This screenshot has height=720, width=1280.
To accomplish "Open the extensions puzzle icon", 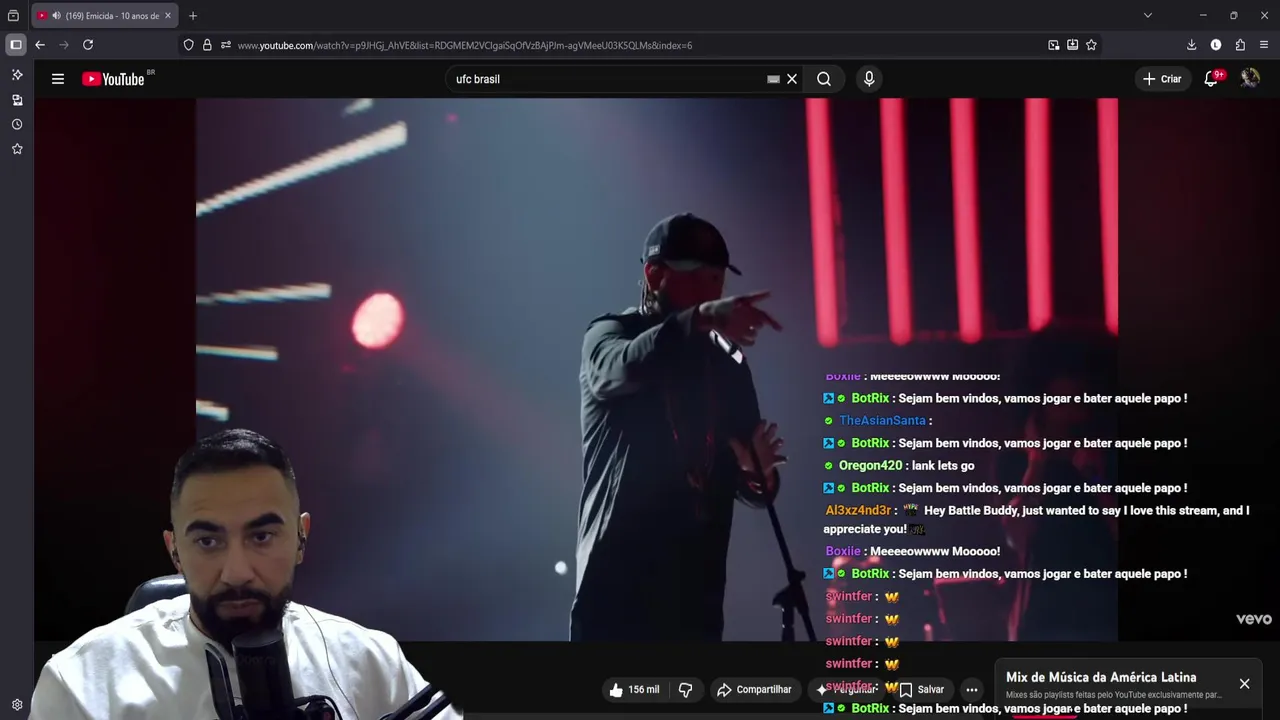I will click(x=1240, y=45).
